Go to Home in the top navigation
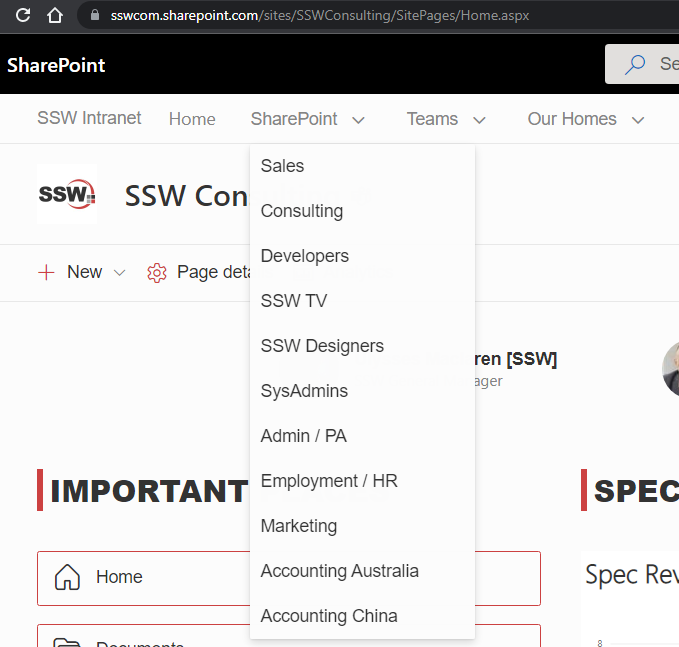 click(x=192, y=119)
